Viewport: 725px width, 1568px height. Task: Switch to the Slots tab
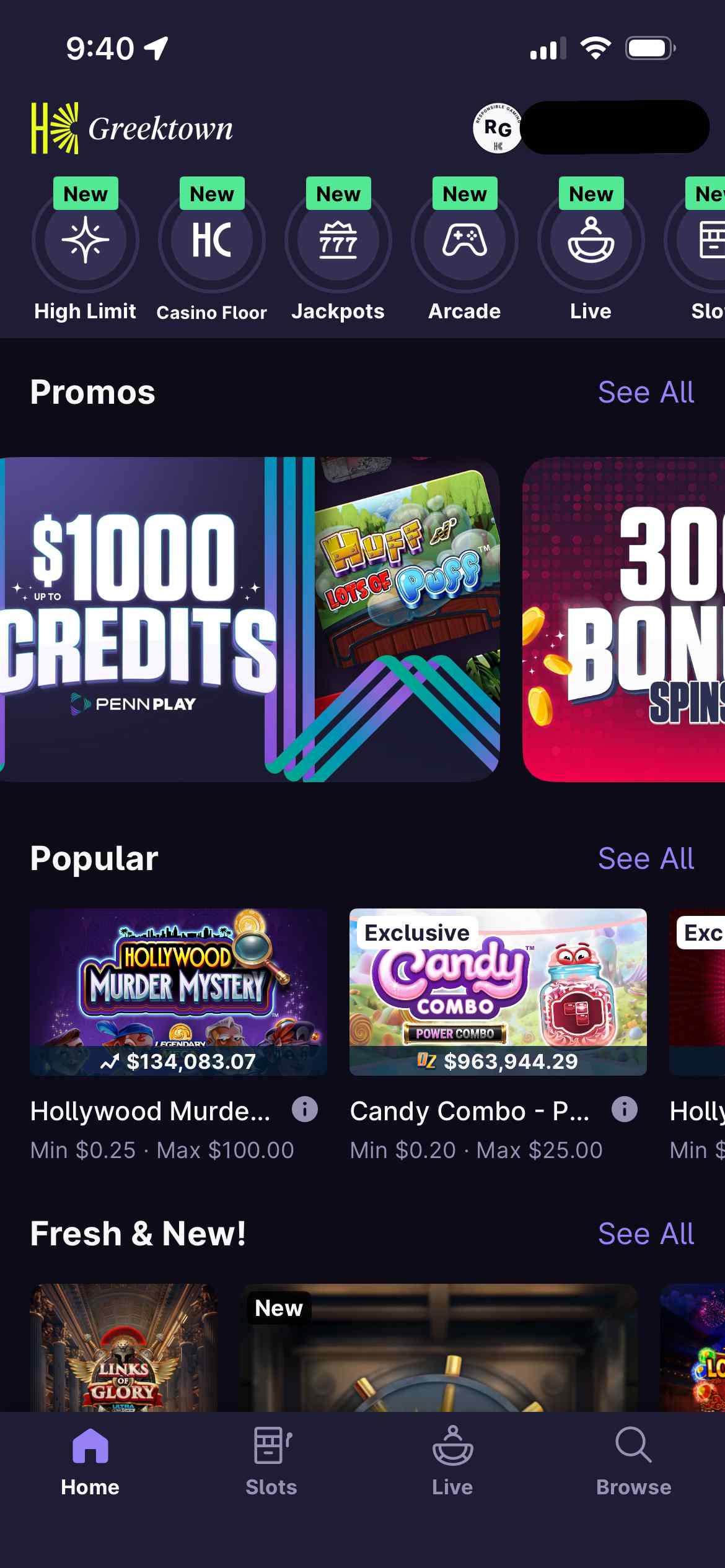[271, 1459]
